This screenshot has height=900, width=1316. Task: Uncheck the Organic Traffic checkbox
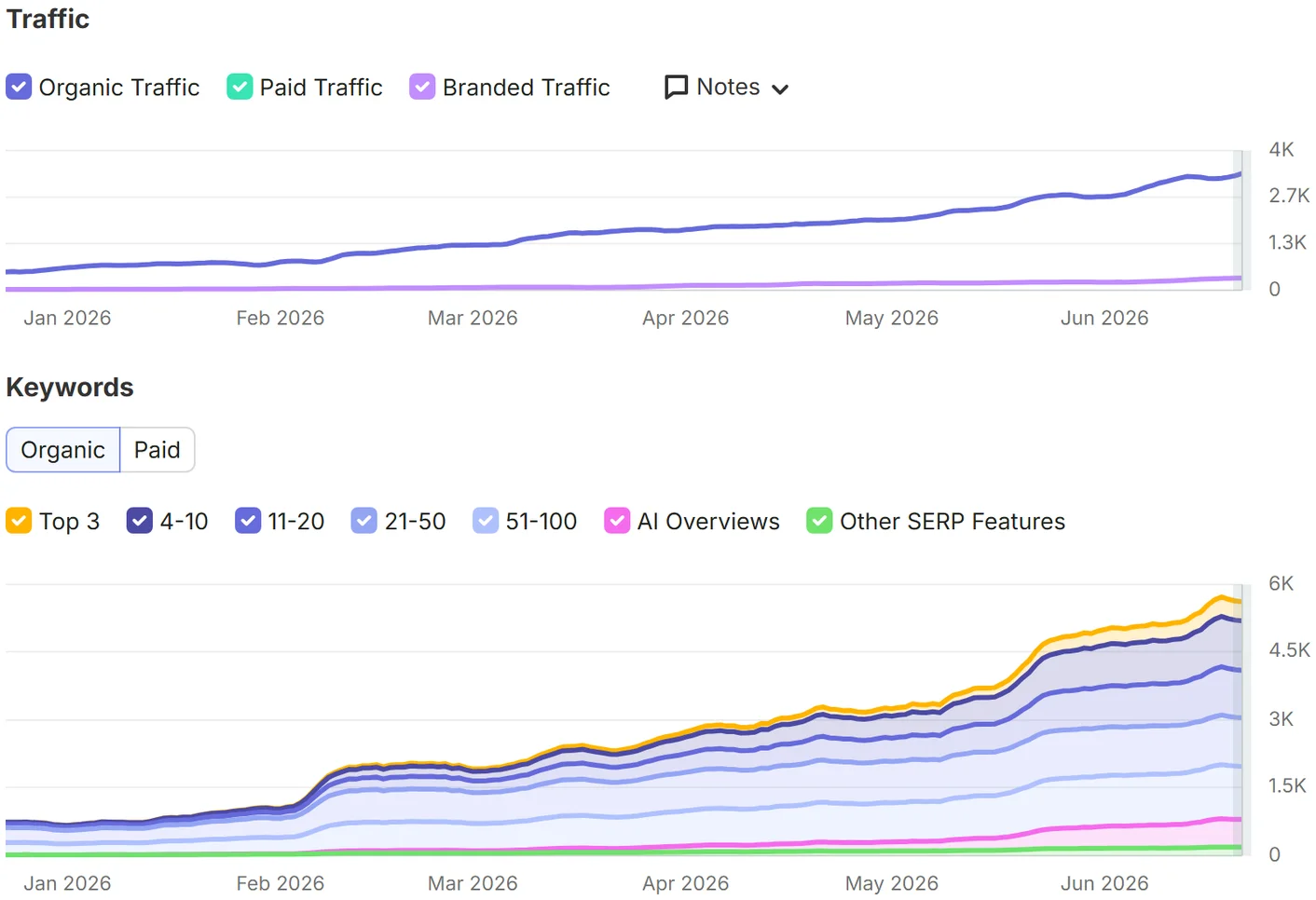coord(19,87)
